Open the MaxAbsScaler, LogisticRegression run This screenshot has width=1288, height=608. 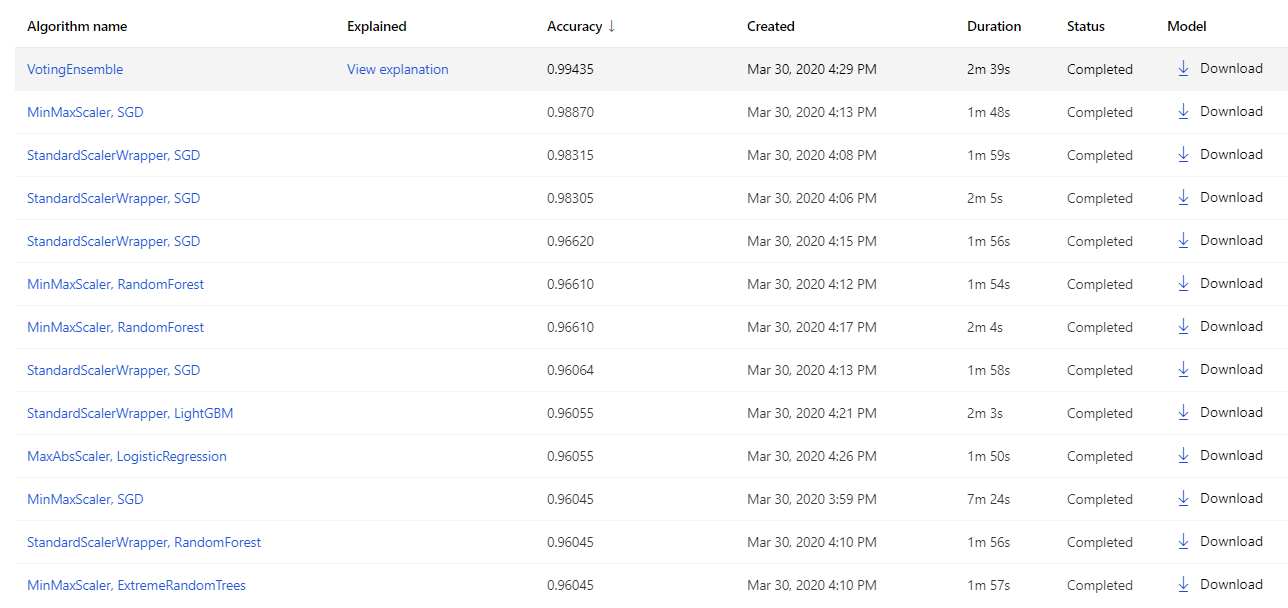(126, 456)
